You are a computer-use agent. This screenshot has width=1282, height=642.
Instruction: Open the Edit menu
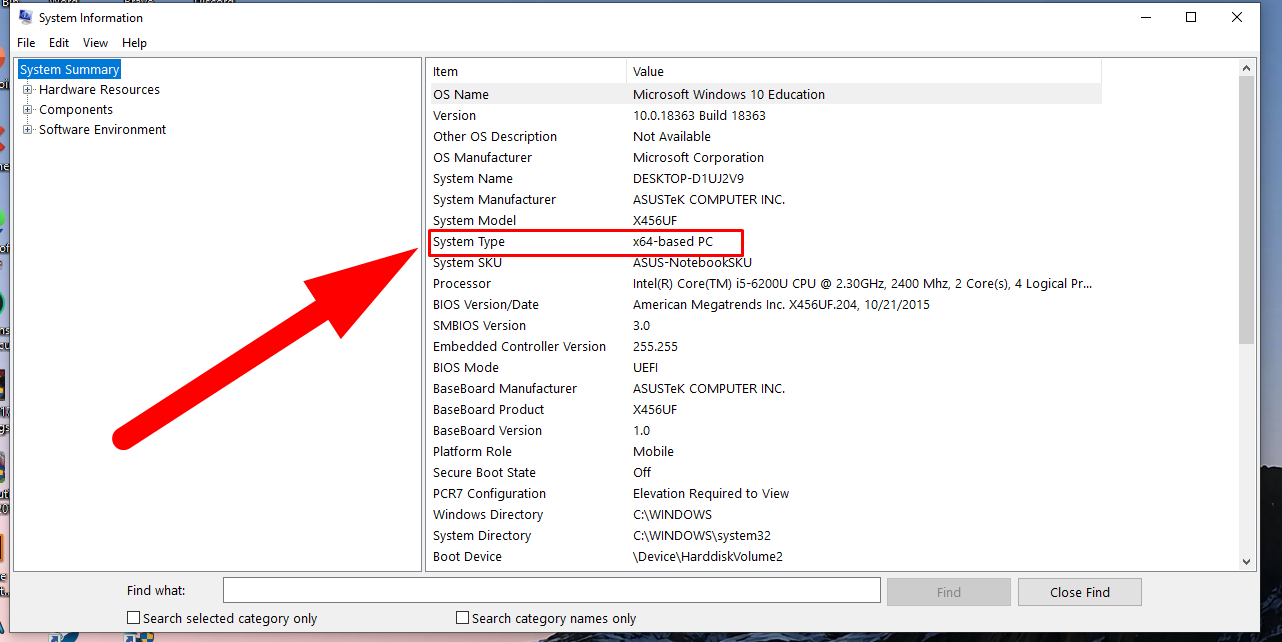coord(59,43)
